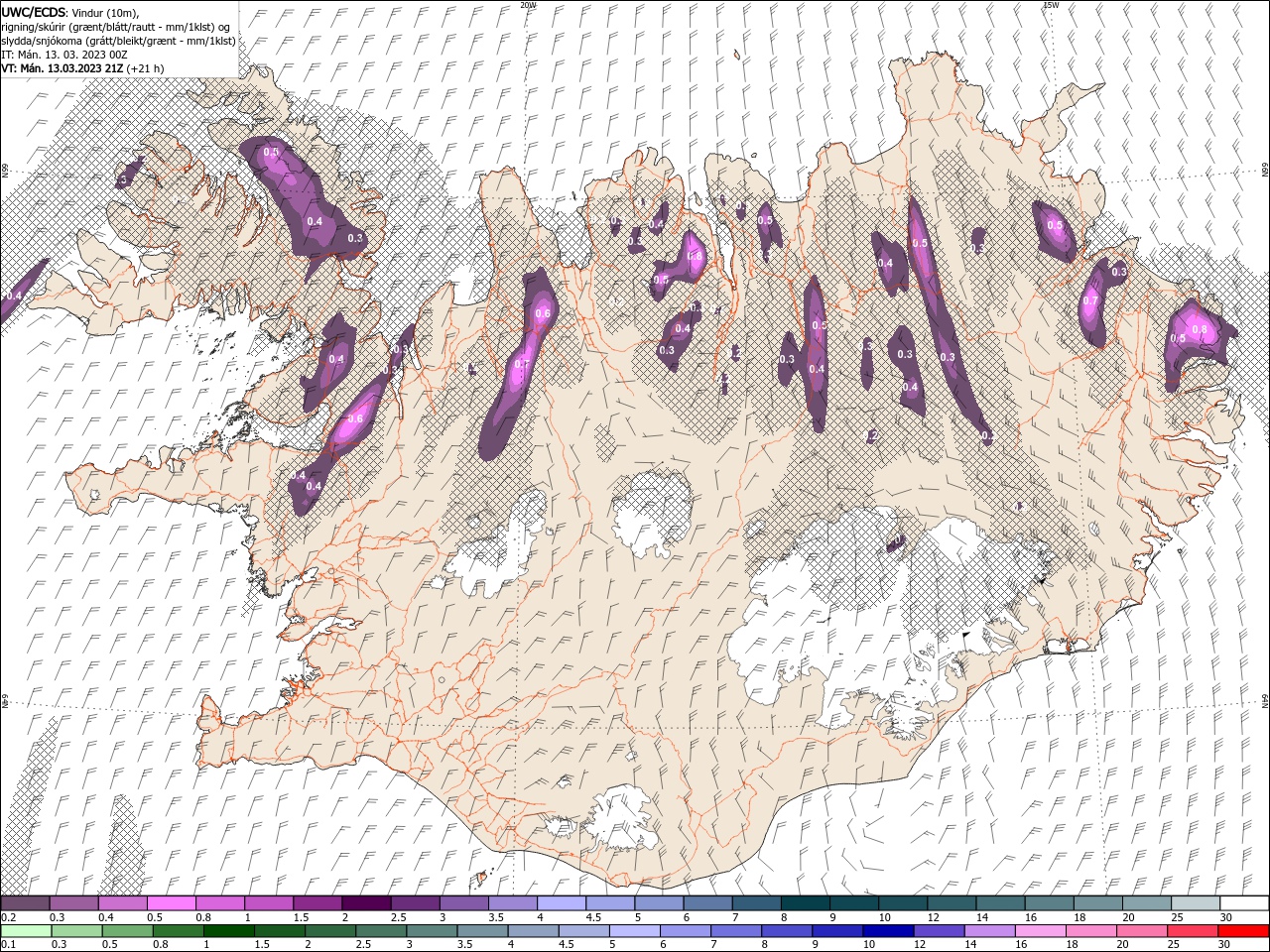
Task: Pick the deep purple 2–2.5 swatch in purple scale
Action: 366,903
